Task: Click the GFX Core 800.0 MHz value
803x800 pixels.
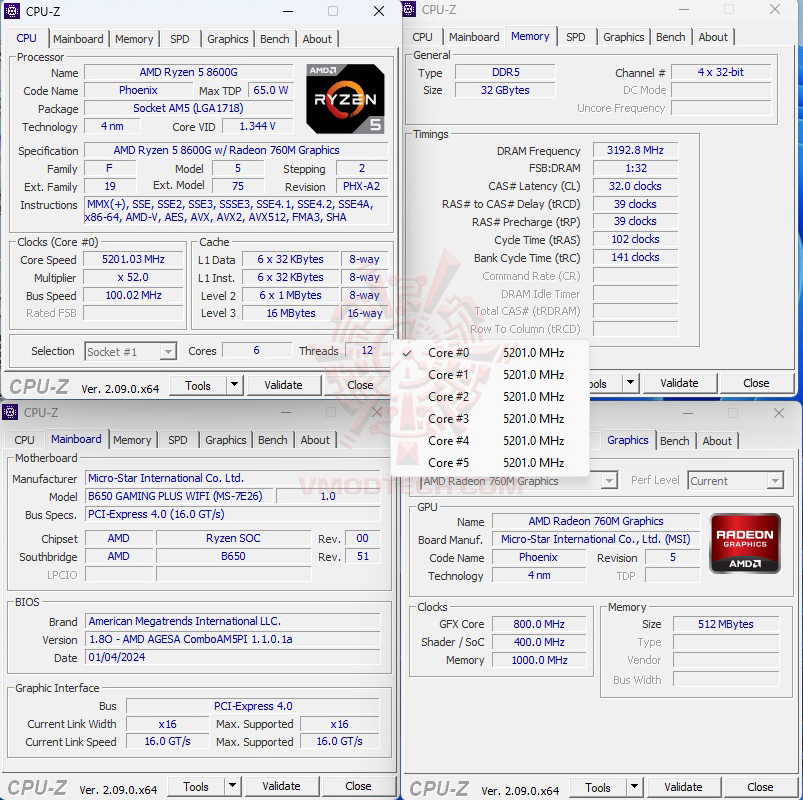Action: click(539, 624)
